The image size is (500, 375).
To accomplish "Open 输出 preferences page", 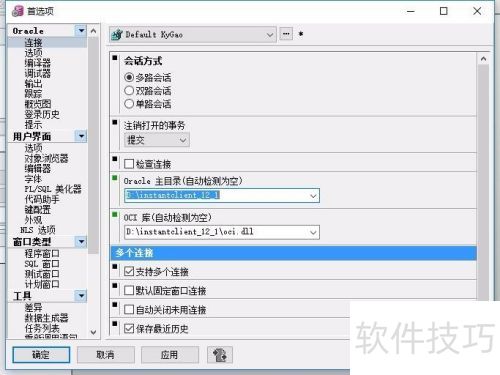I will (33, 83).
